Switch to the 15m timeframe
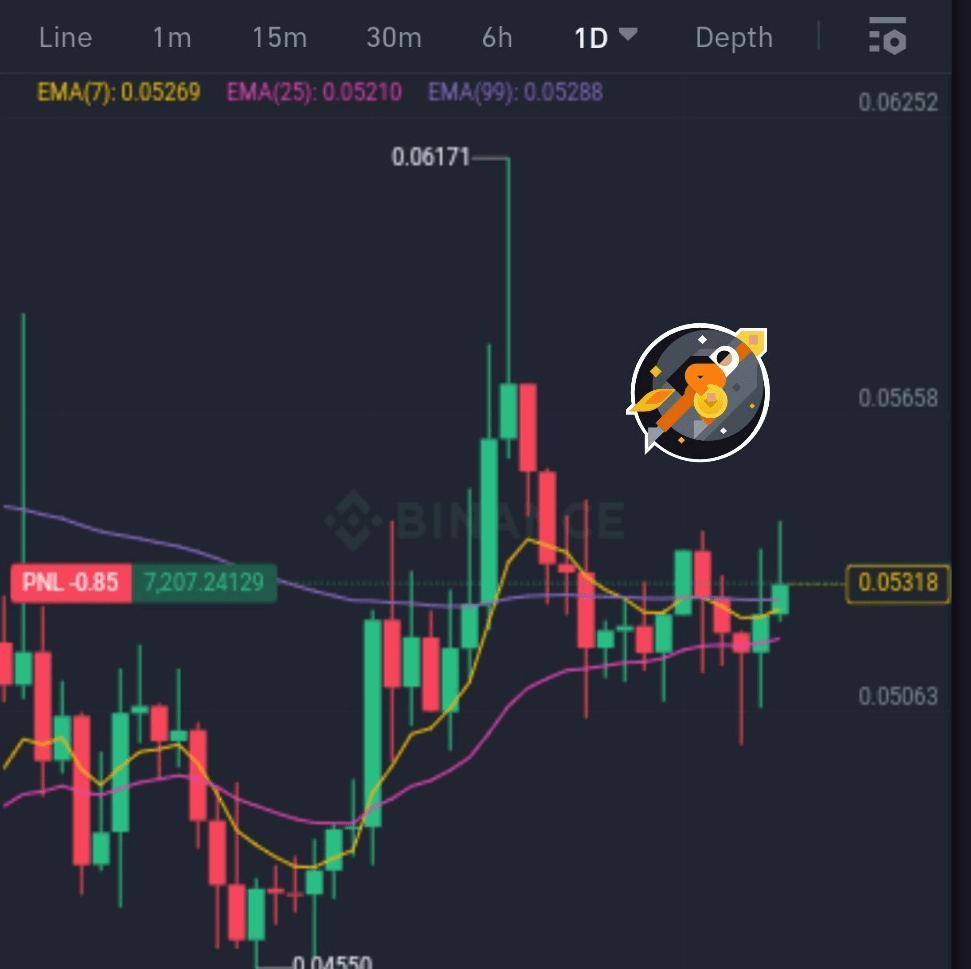This screenshot has height=969, width=971. pyautogui.click(x=279, y=38)
